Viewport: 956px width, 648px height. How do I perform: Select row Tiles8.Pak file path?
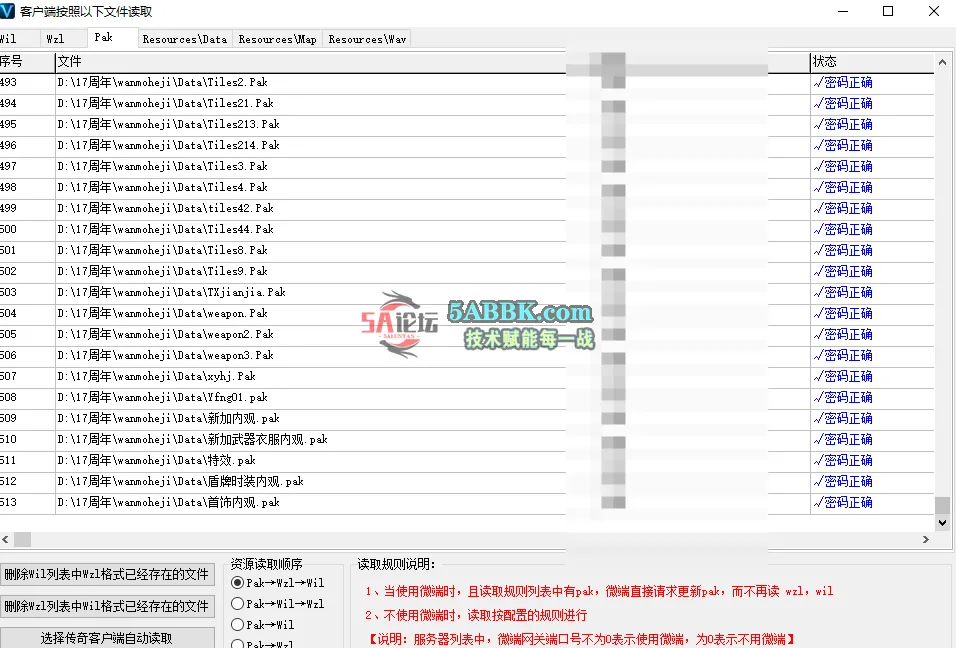pos(162,251)
